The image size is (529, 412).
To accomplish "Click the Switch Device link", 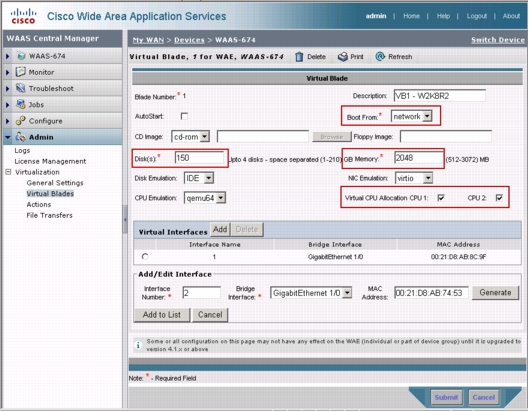I will click(x=498, y=40).
